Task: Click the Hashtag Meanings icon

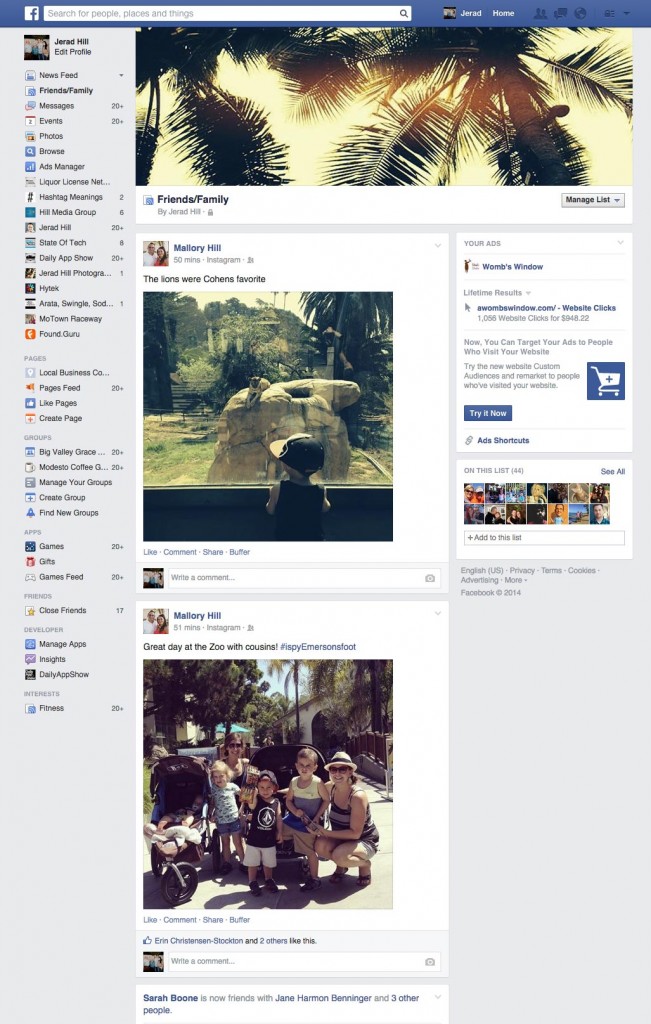Action: point(30,197)
